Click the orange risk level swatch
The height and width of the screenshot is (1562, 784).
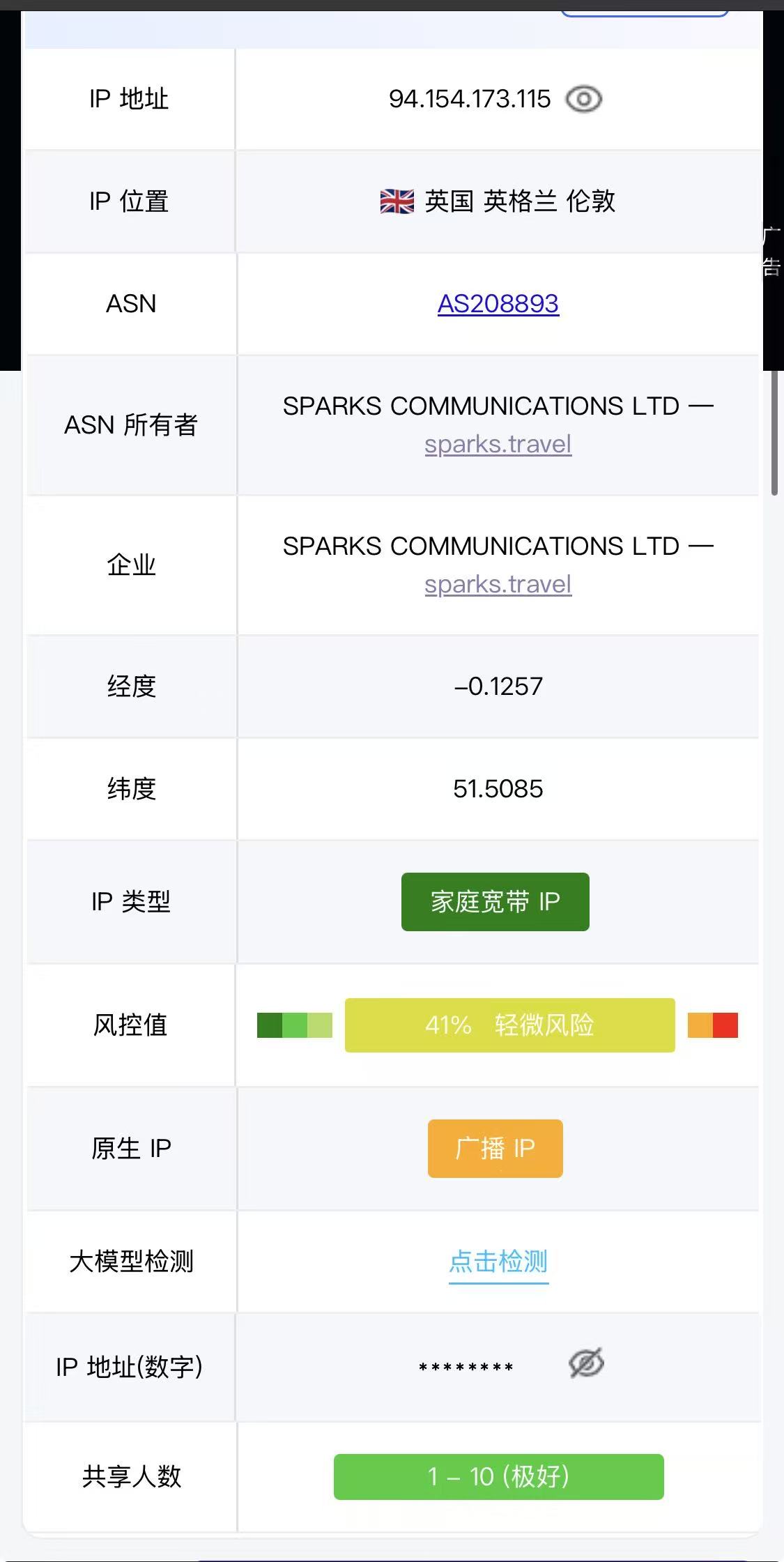(700, 1025)
